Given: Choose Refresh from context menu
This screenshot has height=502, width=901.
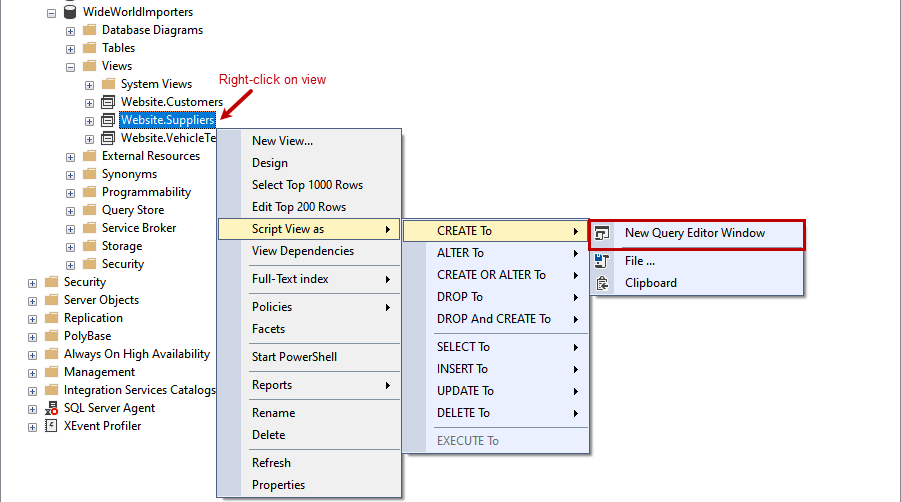Looking at the screenshot, I should click(309, 463).
